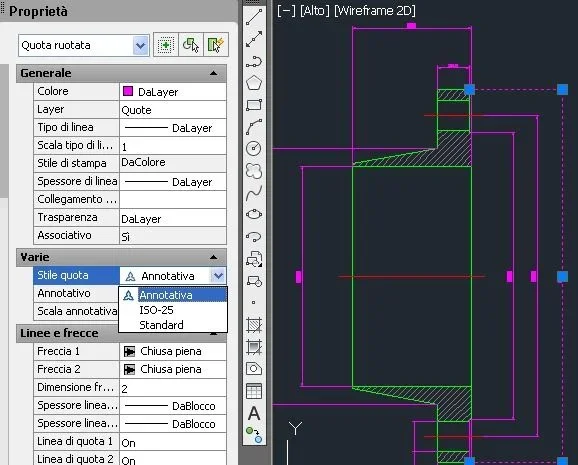Click the Quick Select icon
578x465 pixels.
click(x=216, y=45)
